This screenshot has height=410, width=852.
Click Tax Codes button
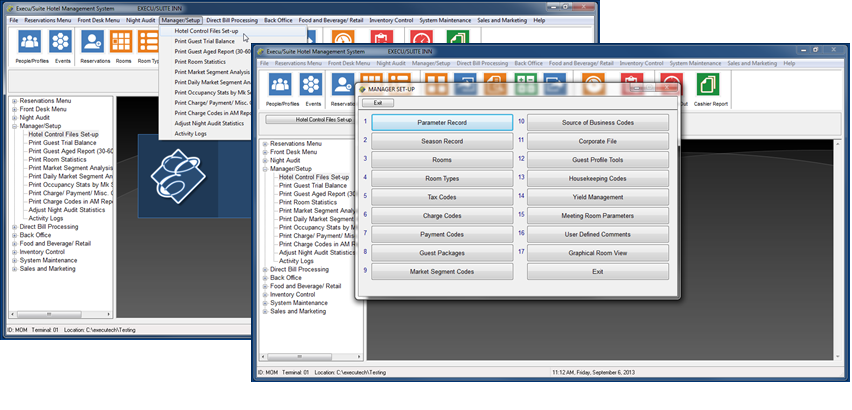click(x=442, y=197)
